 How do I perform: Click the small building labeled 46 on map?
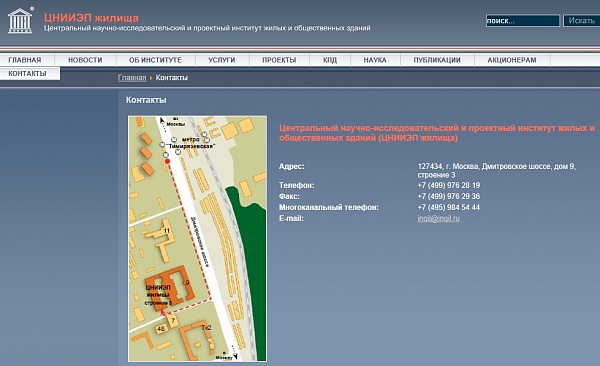coord(161,329)
